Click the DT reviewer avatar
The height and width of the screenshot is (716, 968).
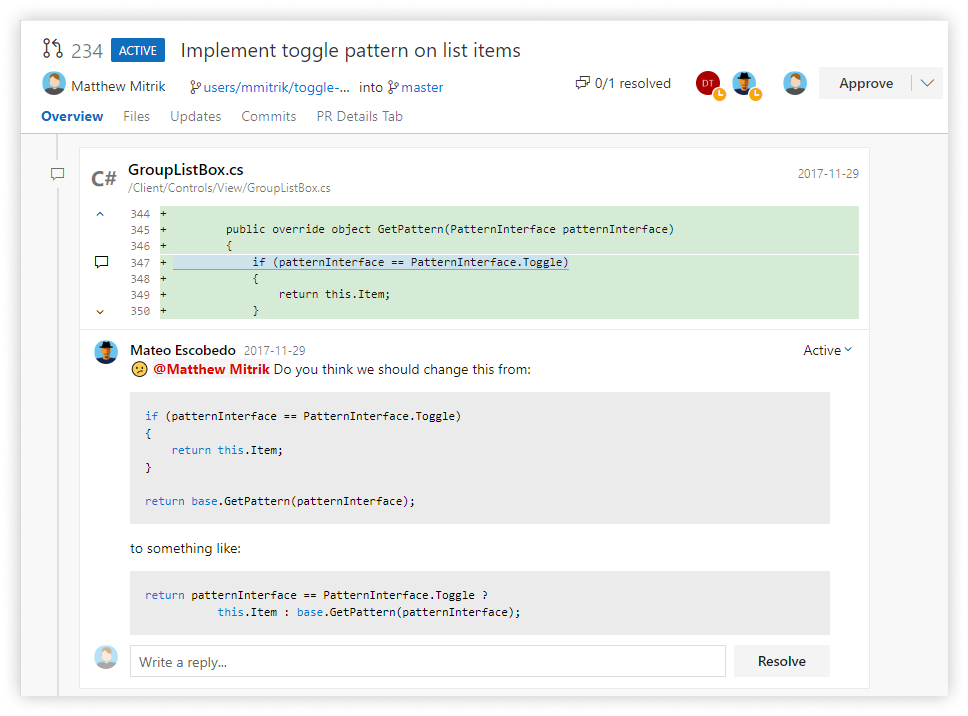tap(707, 83)
